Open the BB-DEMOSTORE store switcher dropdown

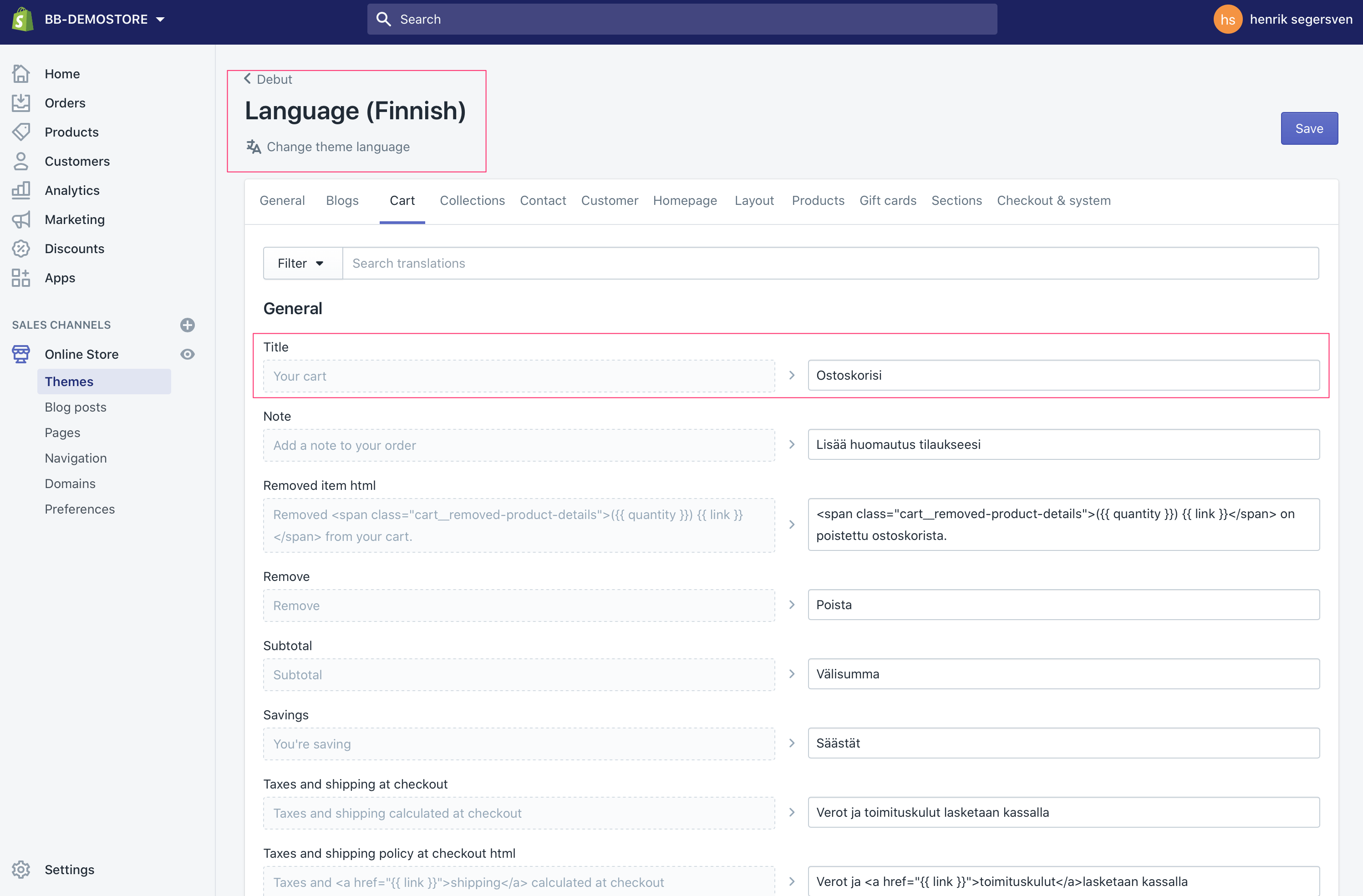105,20
